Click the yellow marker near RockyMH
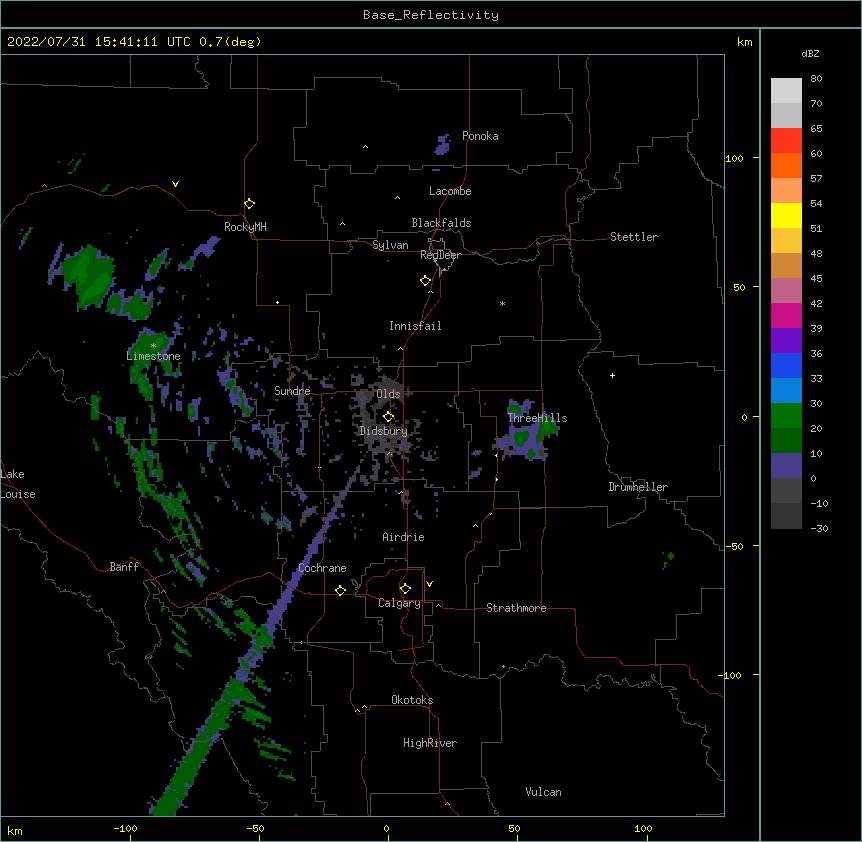The image size is (862, 842). pyautogui.click(x=249, y=204)
